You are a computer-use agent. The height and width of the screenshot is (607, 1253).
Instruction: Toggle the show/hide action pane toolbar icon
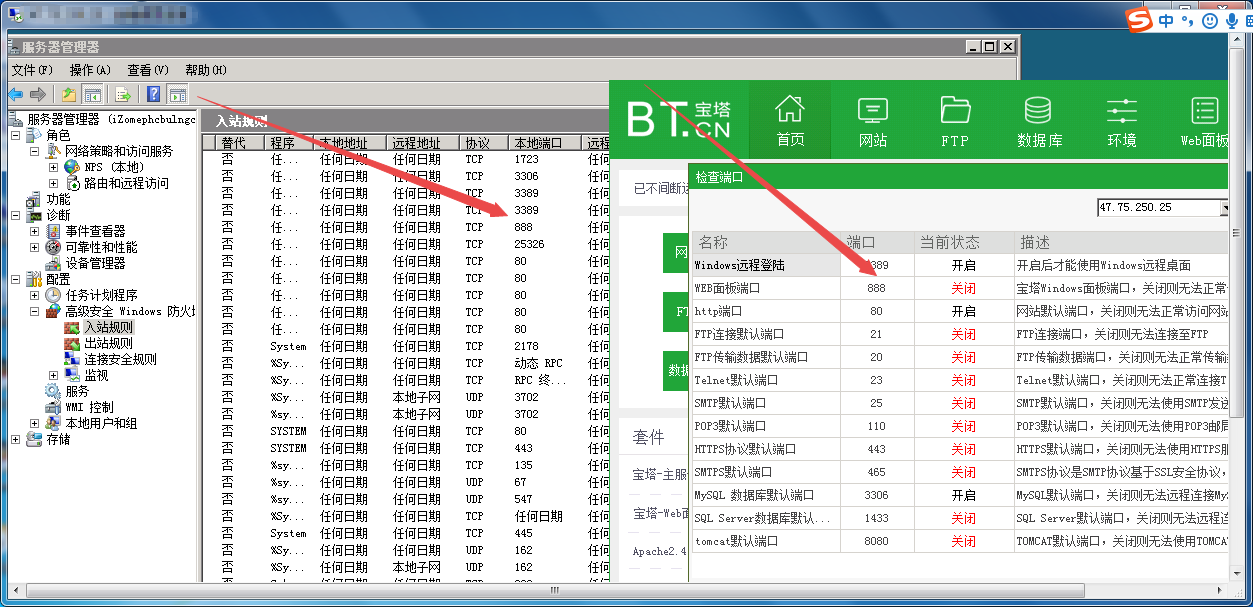pyautogui.click(x=178, y=95)
